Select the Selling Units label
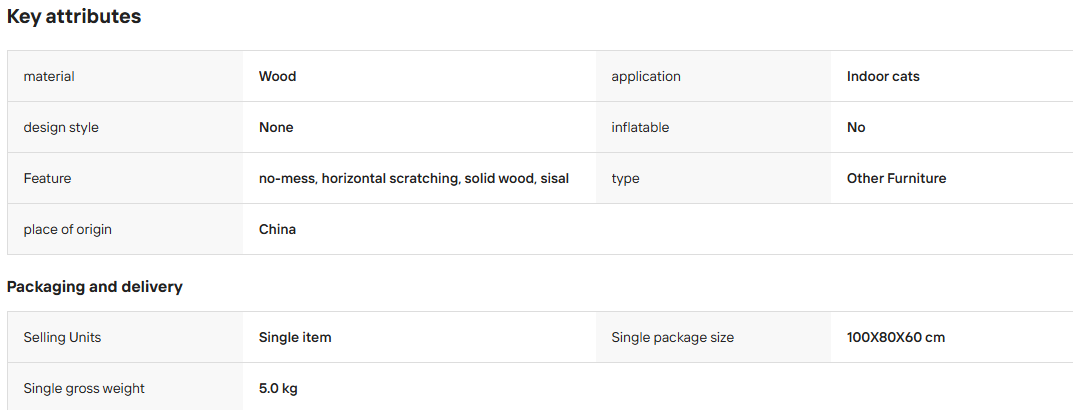This screenshot has height=410, width=1073. 62,337
